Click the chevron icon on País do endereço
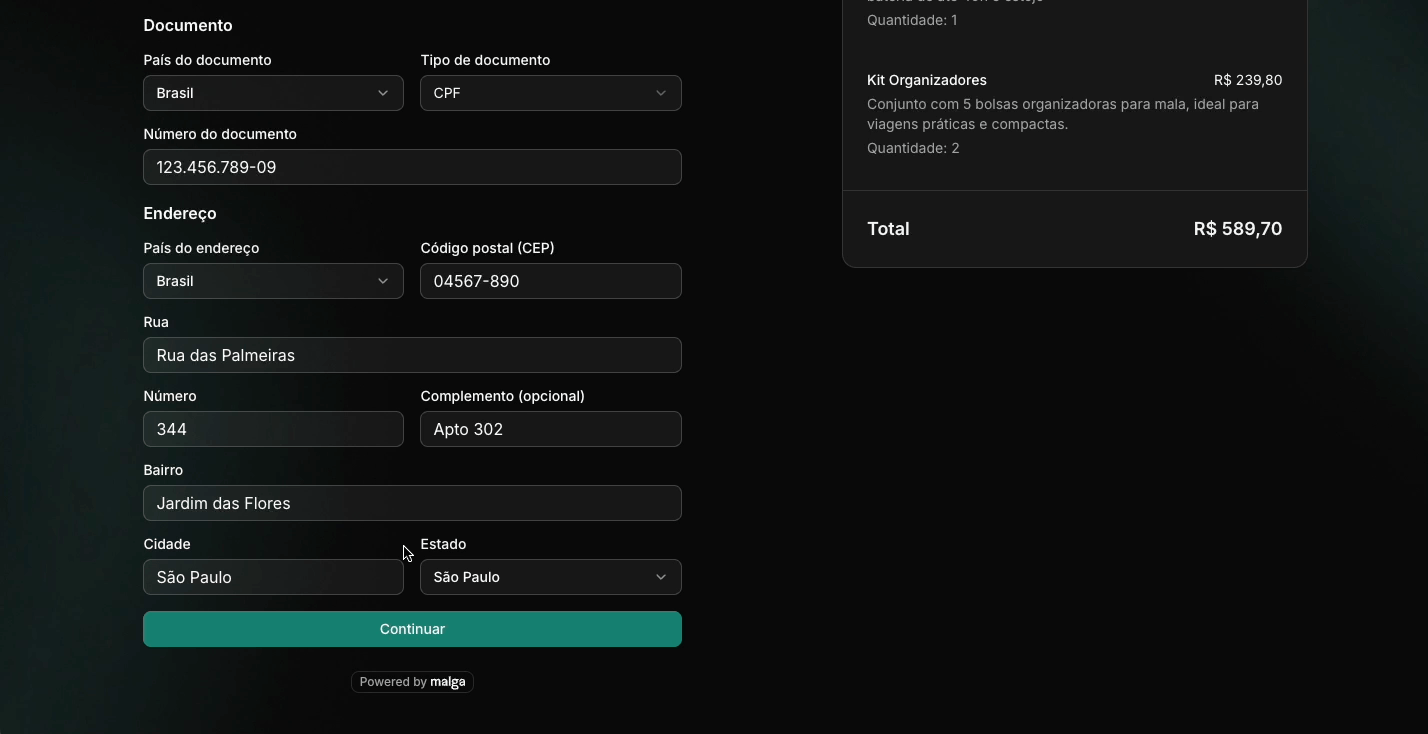 (383, 281)
